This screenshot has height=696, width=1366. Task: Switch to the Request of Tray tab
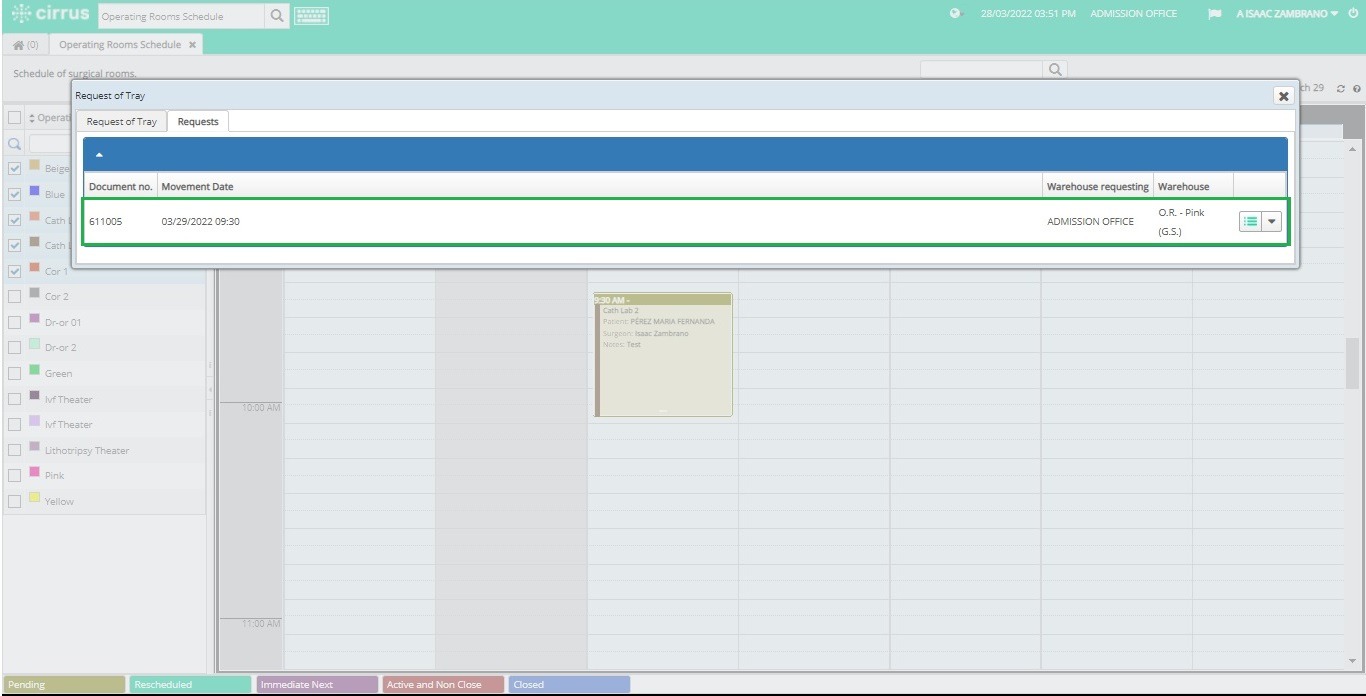122,121
